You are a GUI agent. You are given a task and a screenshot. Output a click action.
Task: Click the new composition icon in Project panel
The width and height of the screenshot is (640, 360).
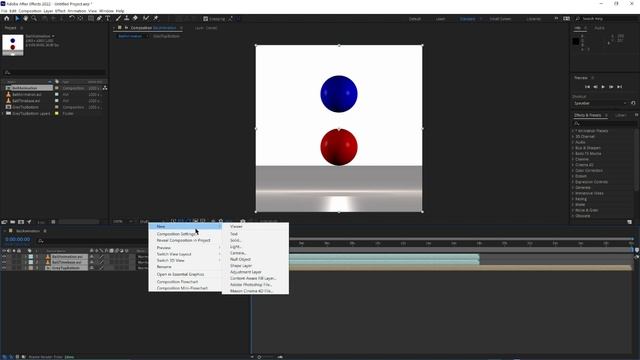click(21, 222)
